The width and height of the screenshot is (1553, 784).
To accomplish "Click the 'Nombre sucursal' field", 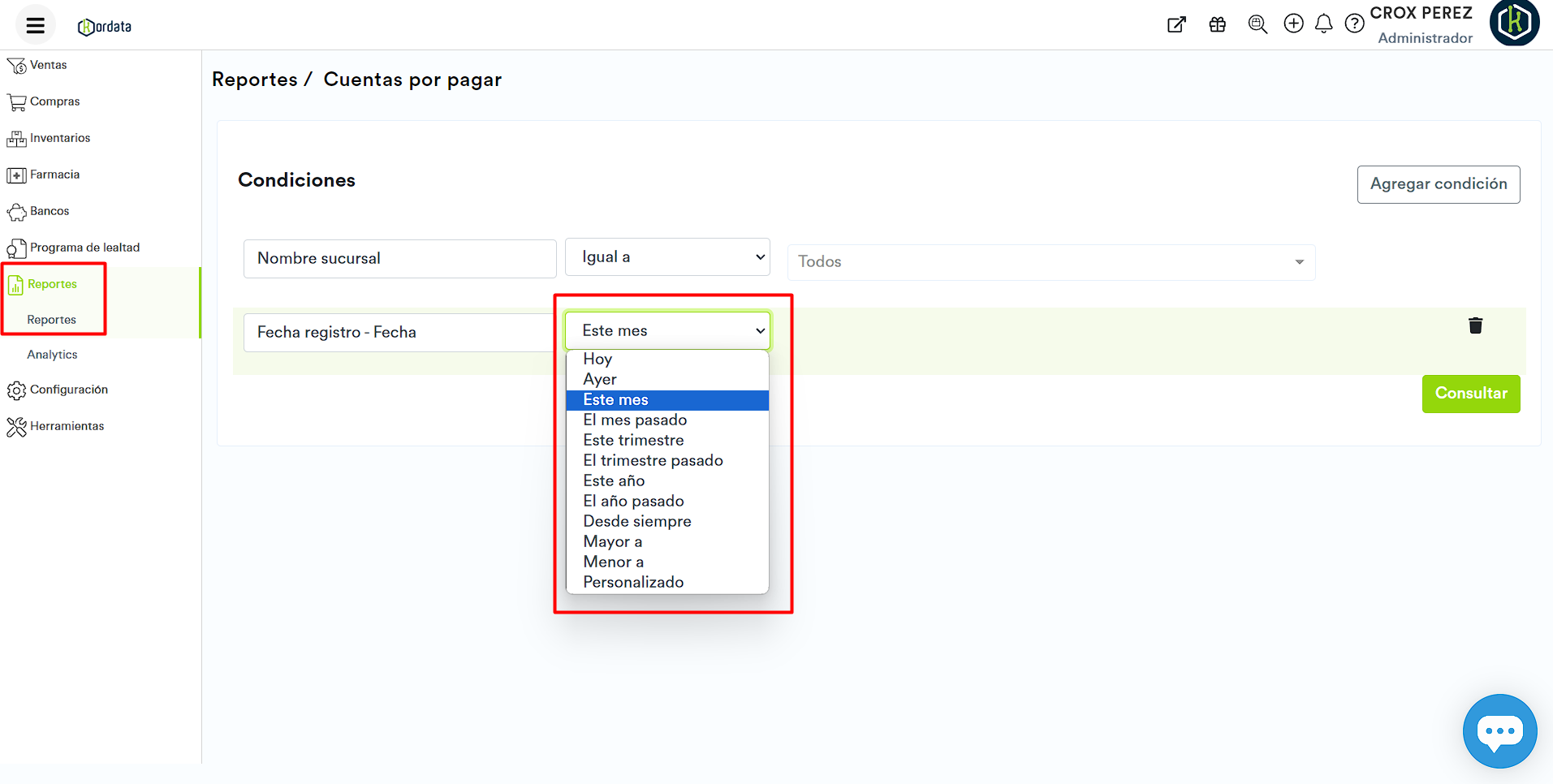I will click(x=399, y=259).
